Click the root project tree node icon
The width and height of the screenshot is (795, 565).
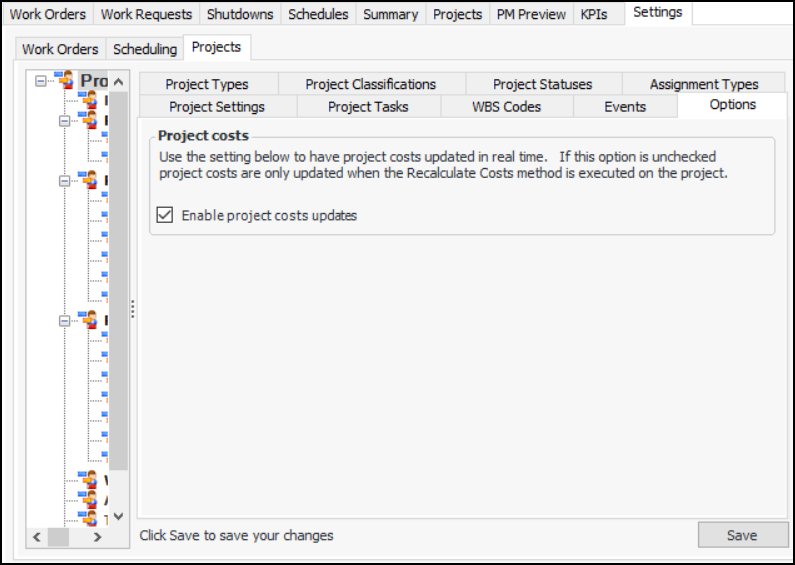click(67, 80)
